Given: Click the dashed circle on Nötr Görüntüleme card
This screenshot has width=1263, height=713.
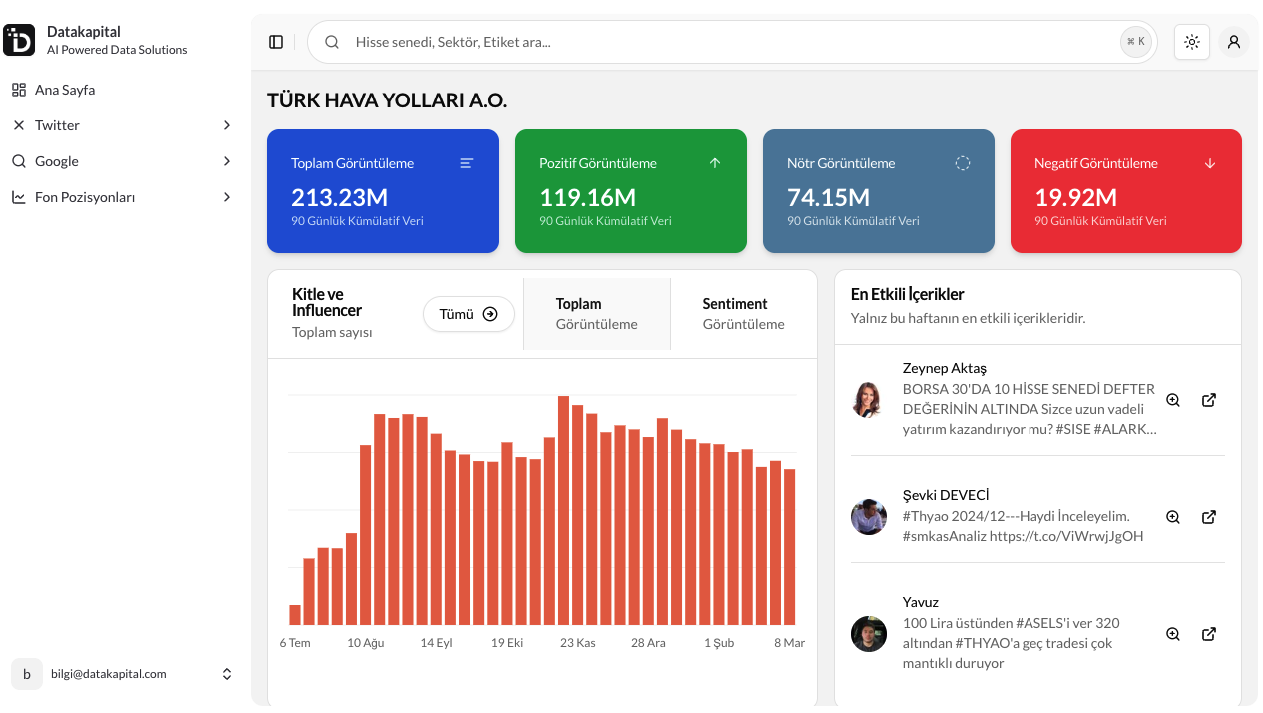Looking at the screenshot, I should tap(963, 163).
